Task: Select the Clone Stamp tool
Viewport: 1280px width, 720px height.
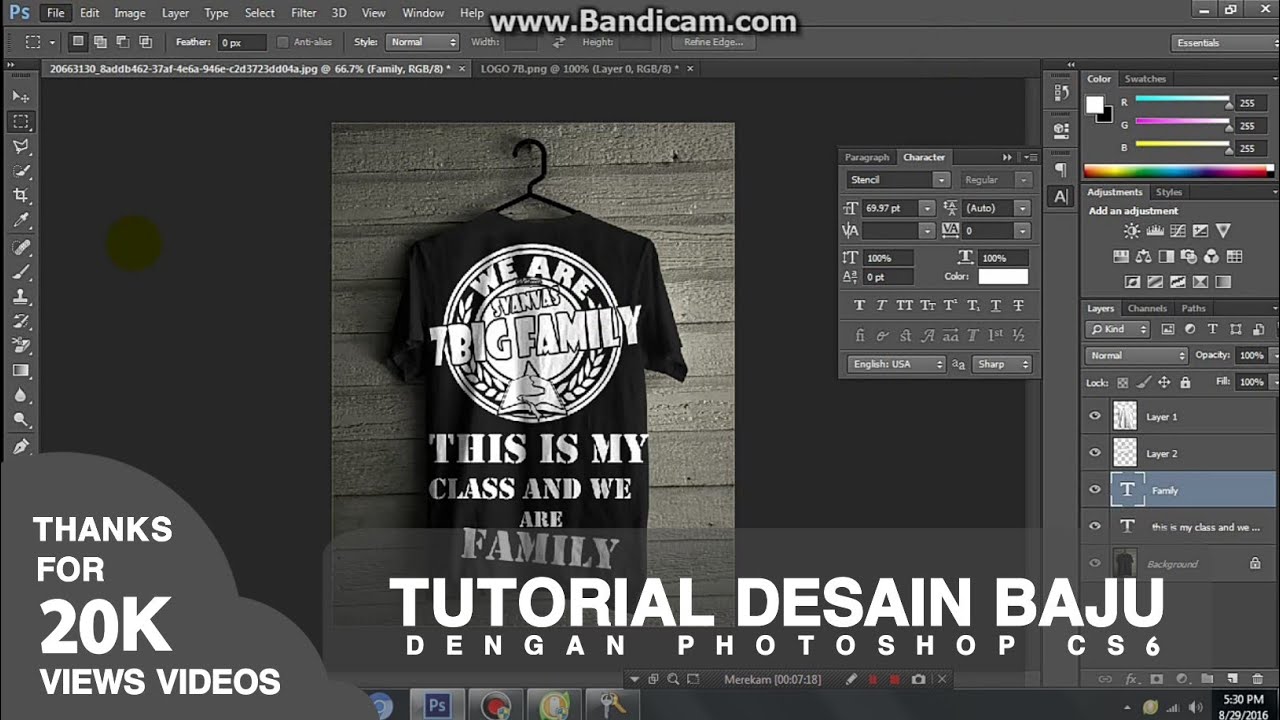Action: click(21, 297)
